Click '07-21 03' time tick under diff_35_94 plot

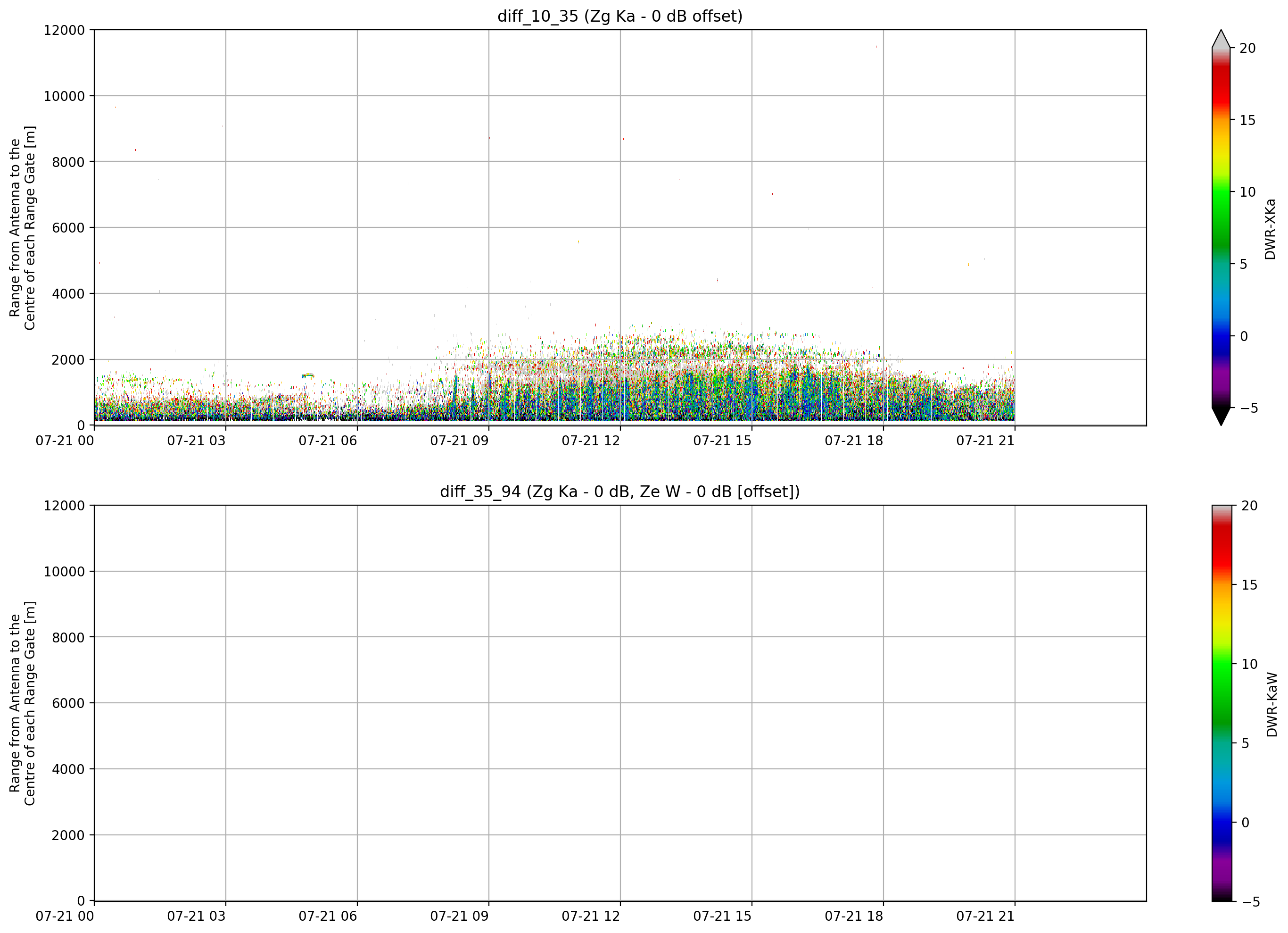197,916
